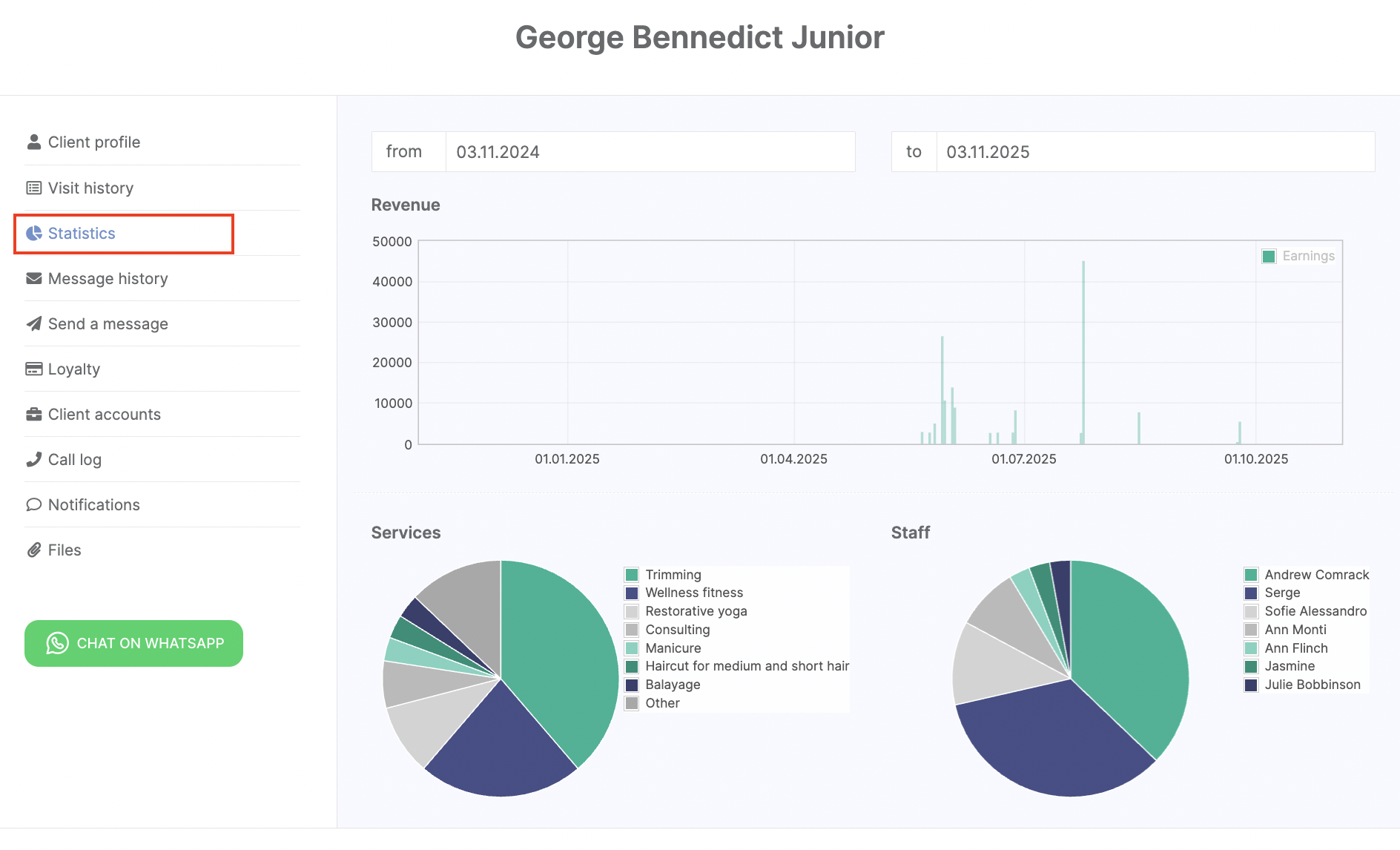Toggle Trimming in the Services legend
The height and width of the screenshot is (850, 1400).
[673, 575]
